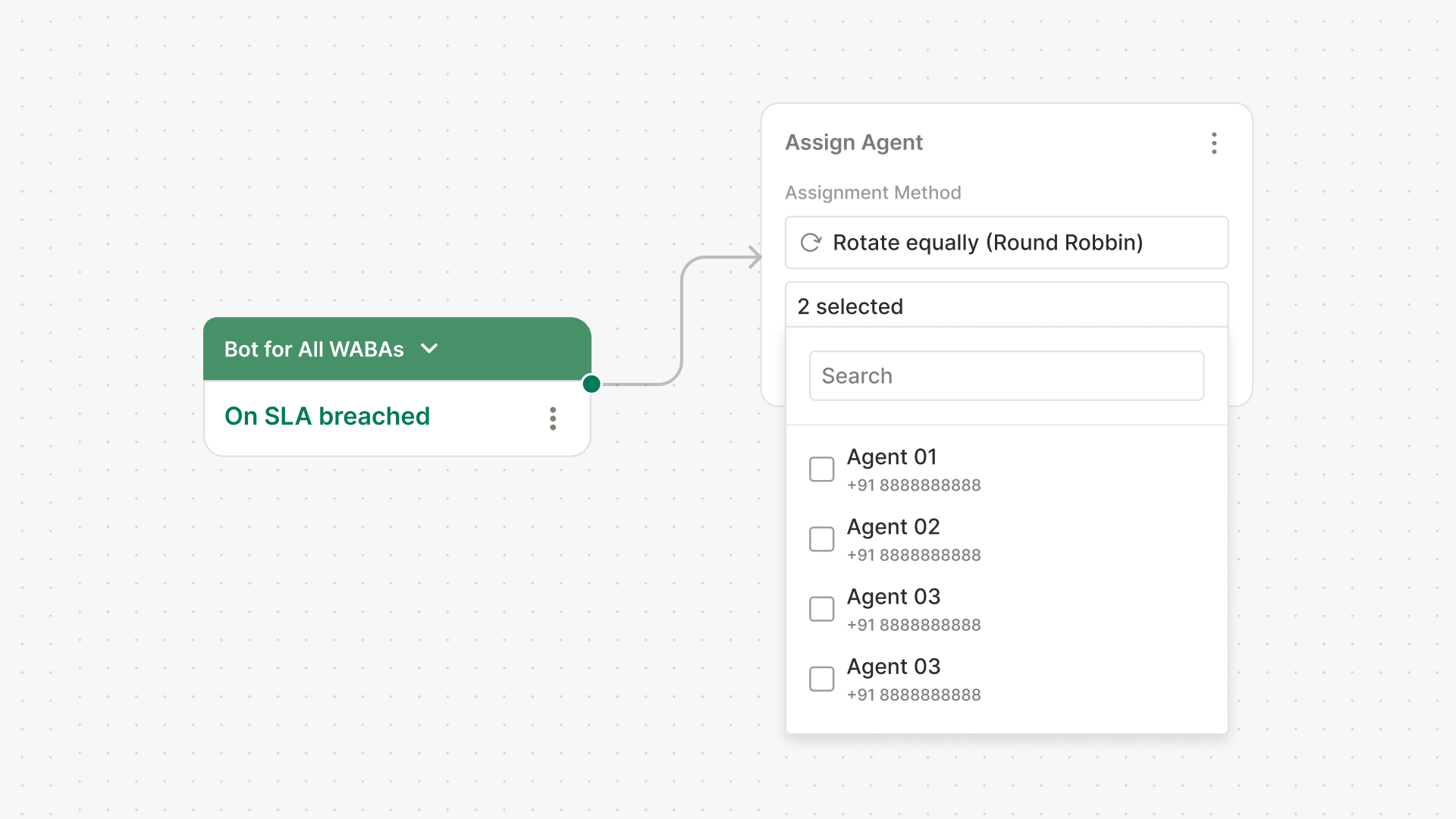This screenshot has width=1456, height=819.
Task: Select the Assign Agent node title
Action: pyautogui.click(x=854, y=143)
